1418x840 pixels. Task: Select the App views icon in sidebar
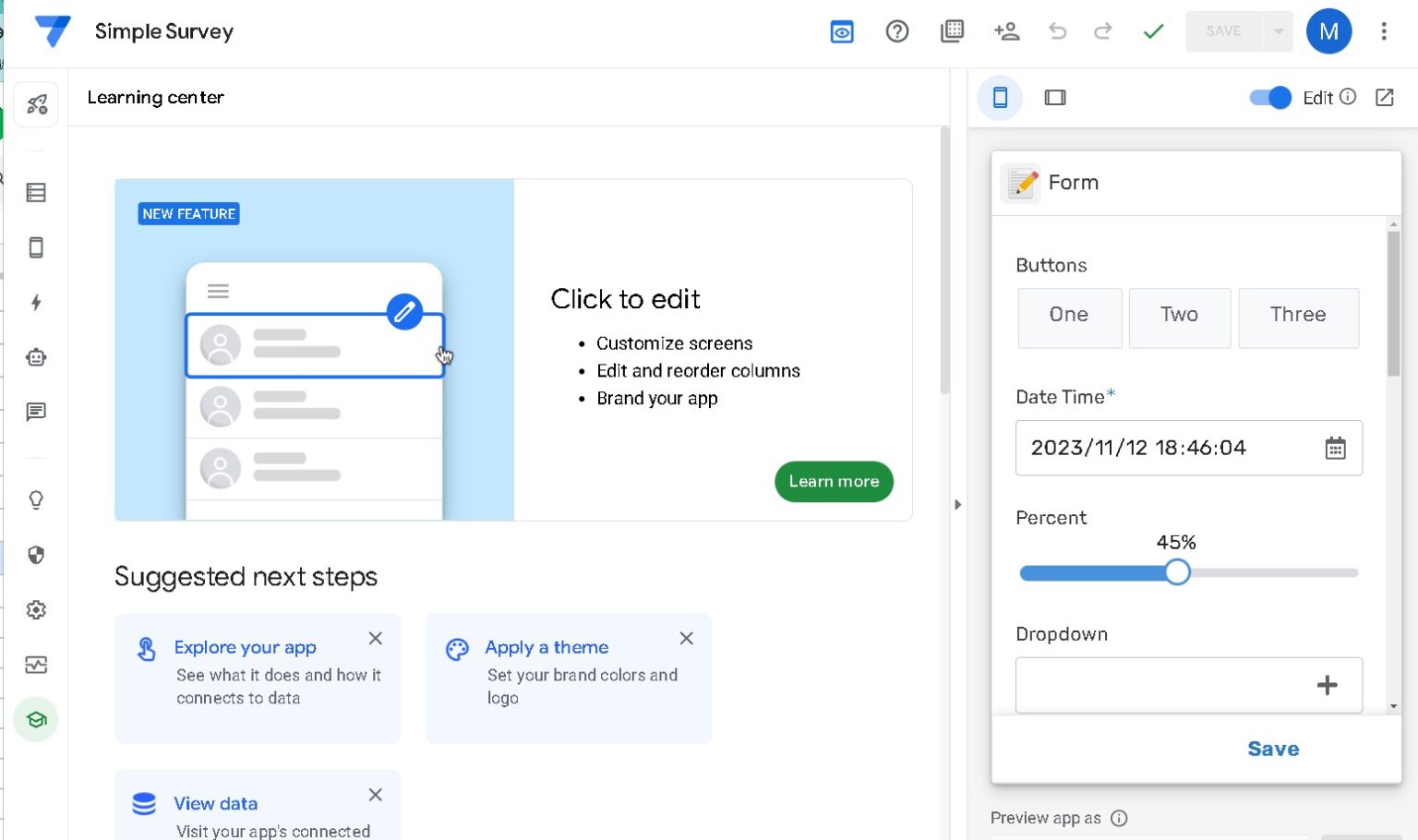[x=36, y=247]
